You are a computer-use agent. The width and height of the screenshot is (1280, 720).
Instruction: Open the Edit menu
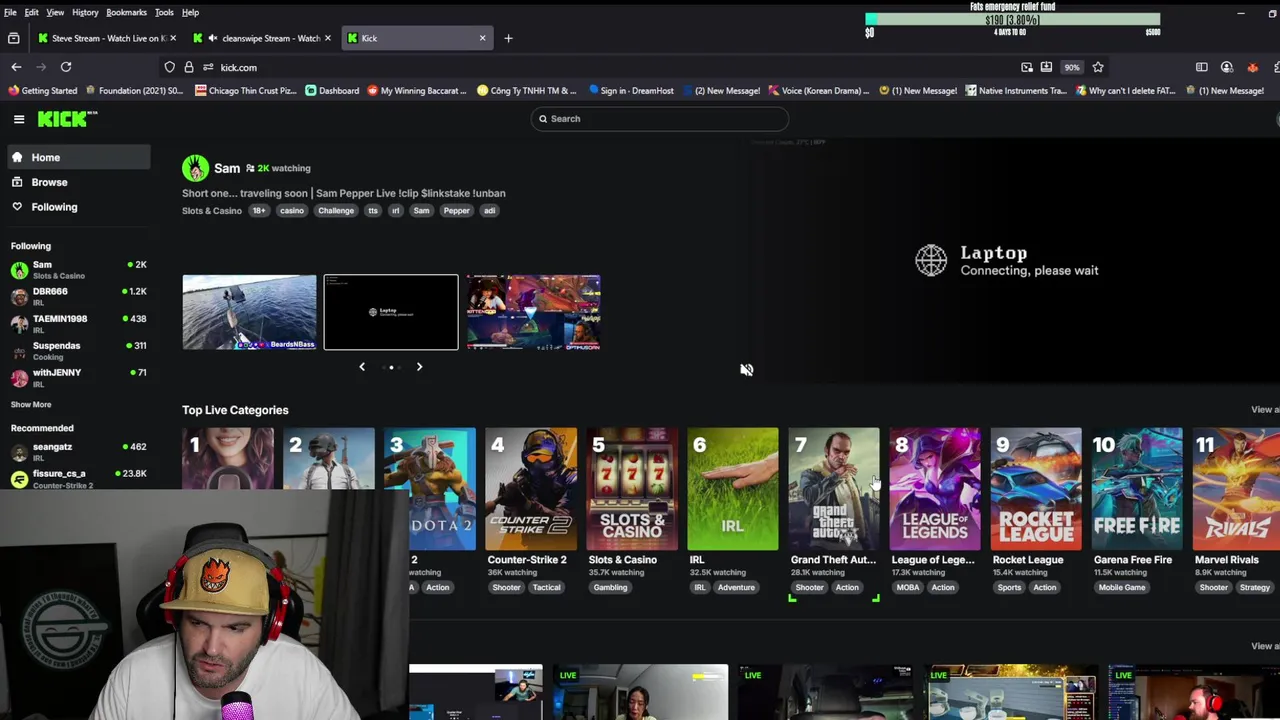point(32,12)
